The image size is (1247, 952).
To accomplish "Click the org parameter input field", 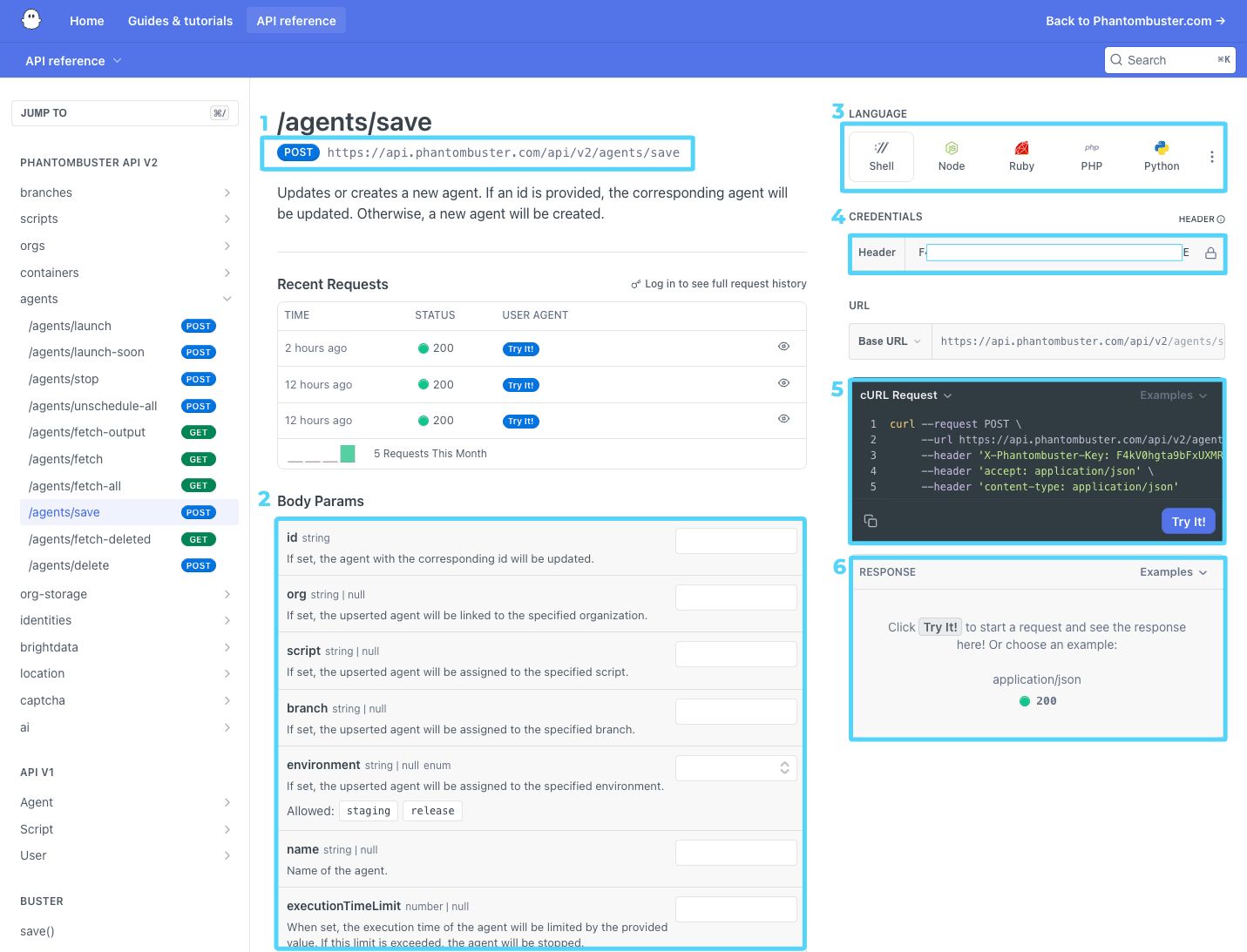I will pyautogui.click(x=735, y=598).
